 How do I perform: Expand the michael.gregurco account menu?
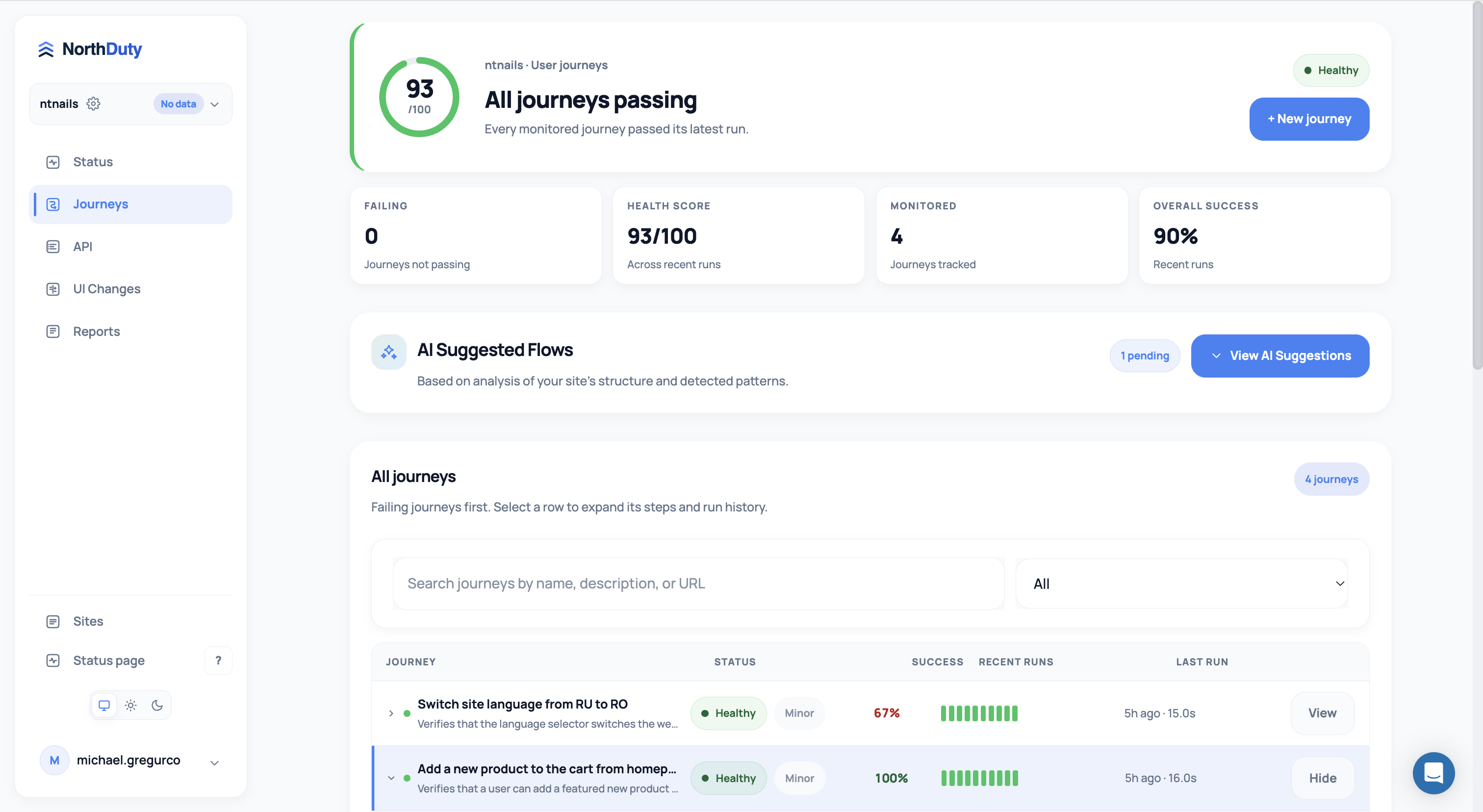[215, 762]
